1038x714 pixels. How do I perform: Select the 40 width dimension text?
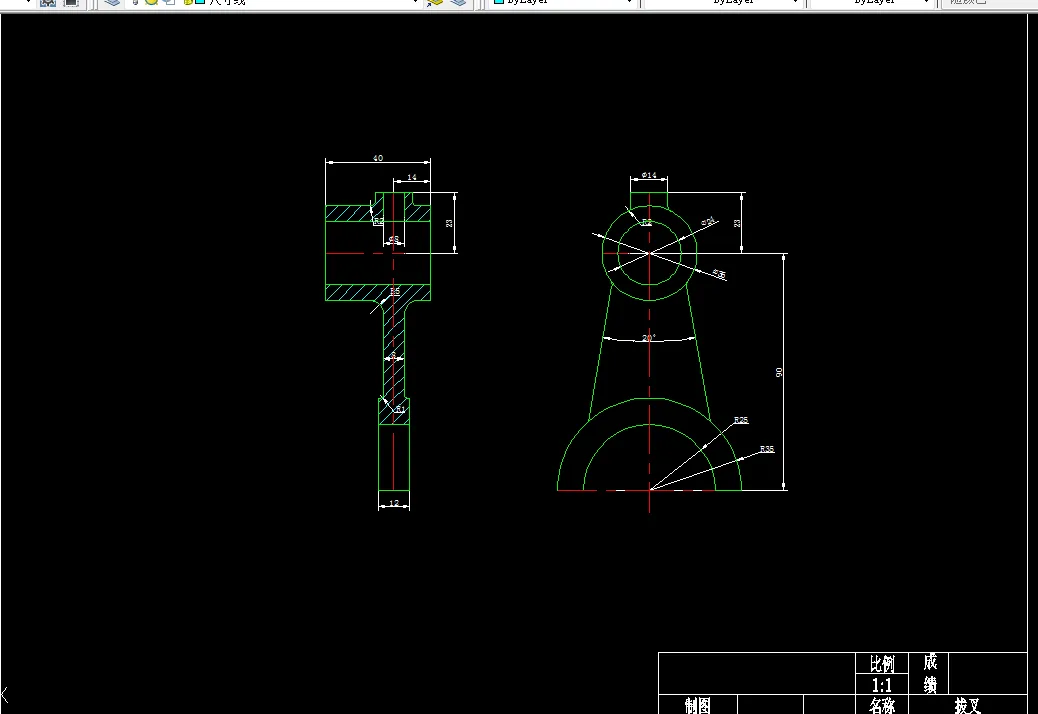(377, 158)
